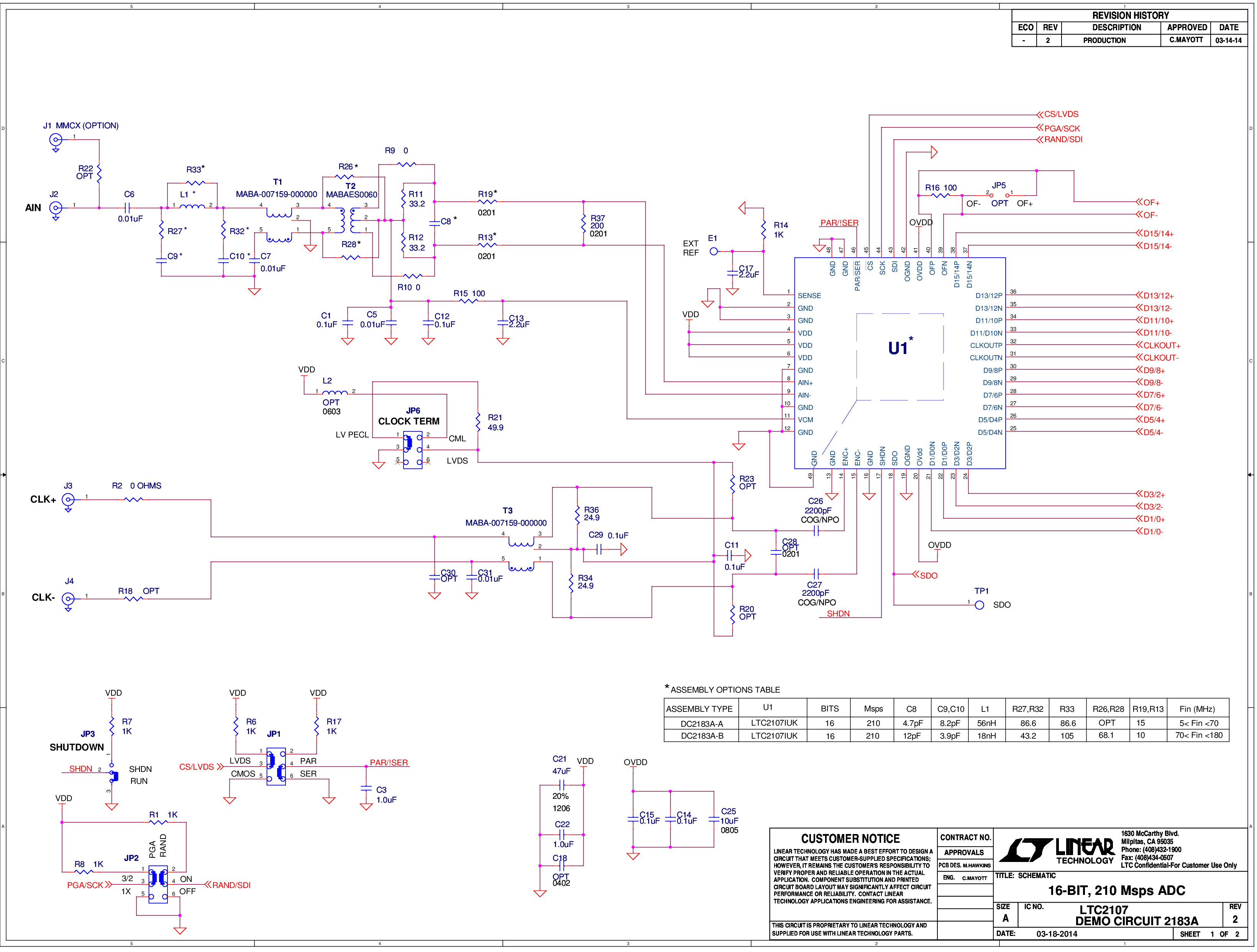Click the D15/14+ output port label
This screenshot has height=952, width=1257.
[1155, 233]
